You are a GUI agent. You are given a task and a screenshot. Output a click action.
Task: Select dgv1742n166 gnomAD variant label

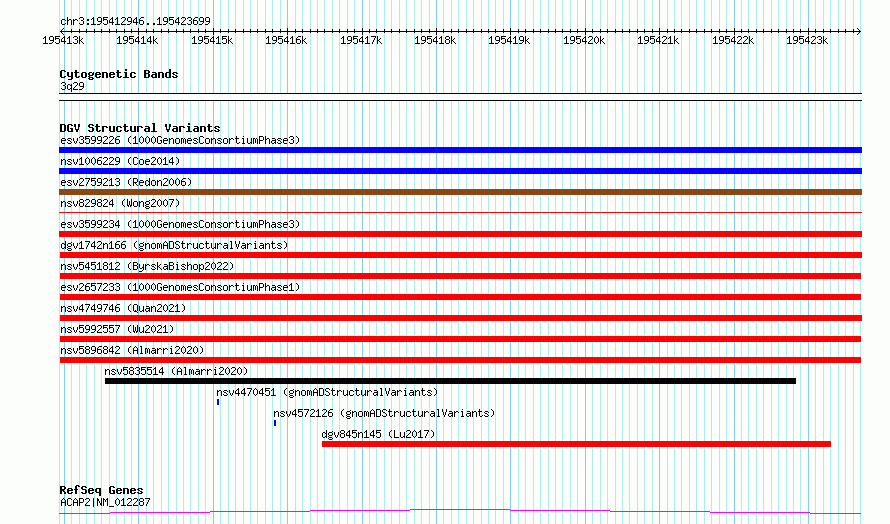click(174, 245)
